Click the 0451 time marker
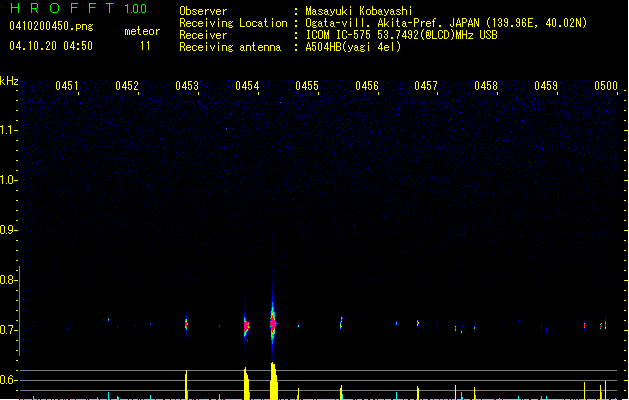 click(x=67, y=87)
